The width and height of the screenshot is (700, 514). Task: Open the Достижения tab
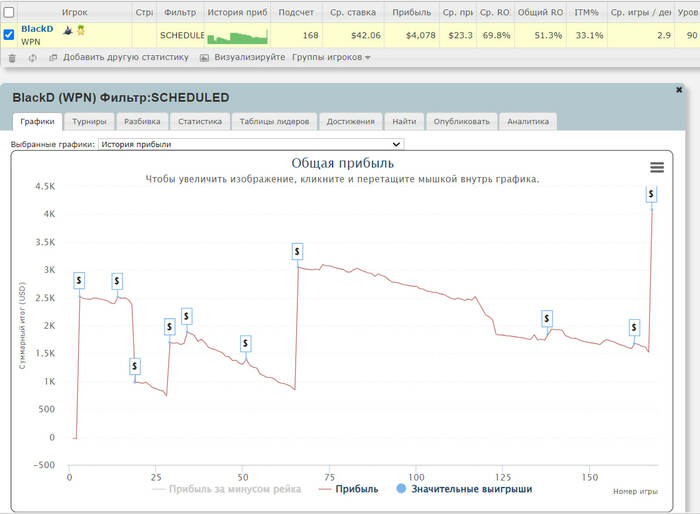pyautogui.click(x=350, y=121)
